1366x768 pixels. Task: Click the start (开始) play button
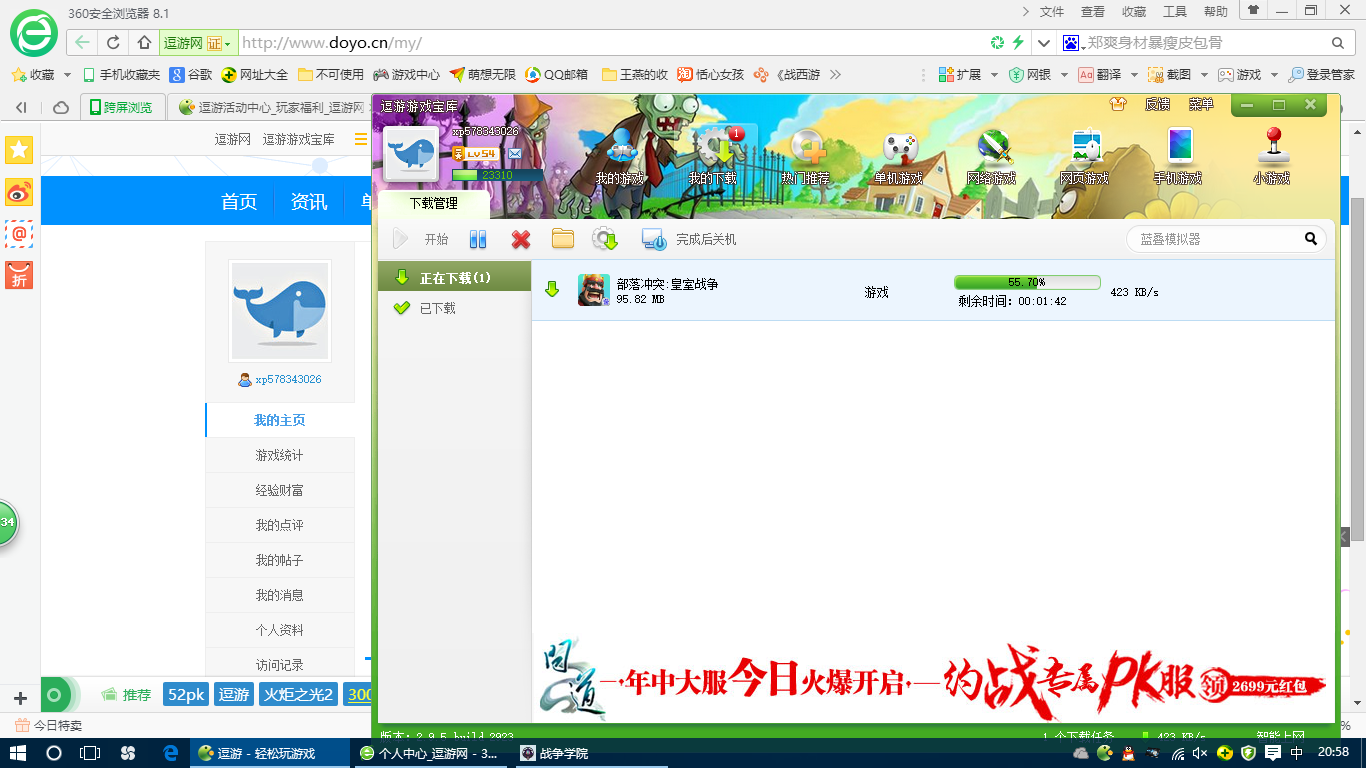point(421,239)
